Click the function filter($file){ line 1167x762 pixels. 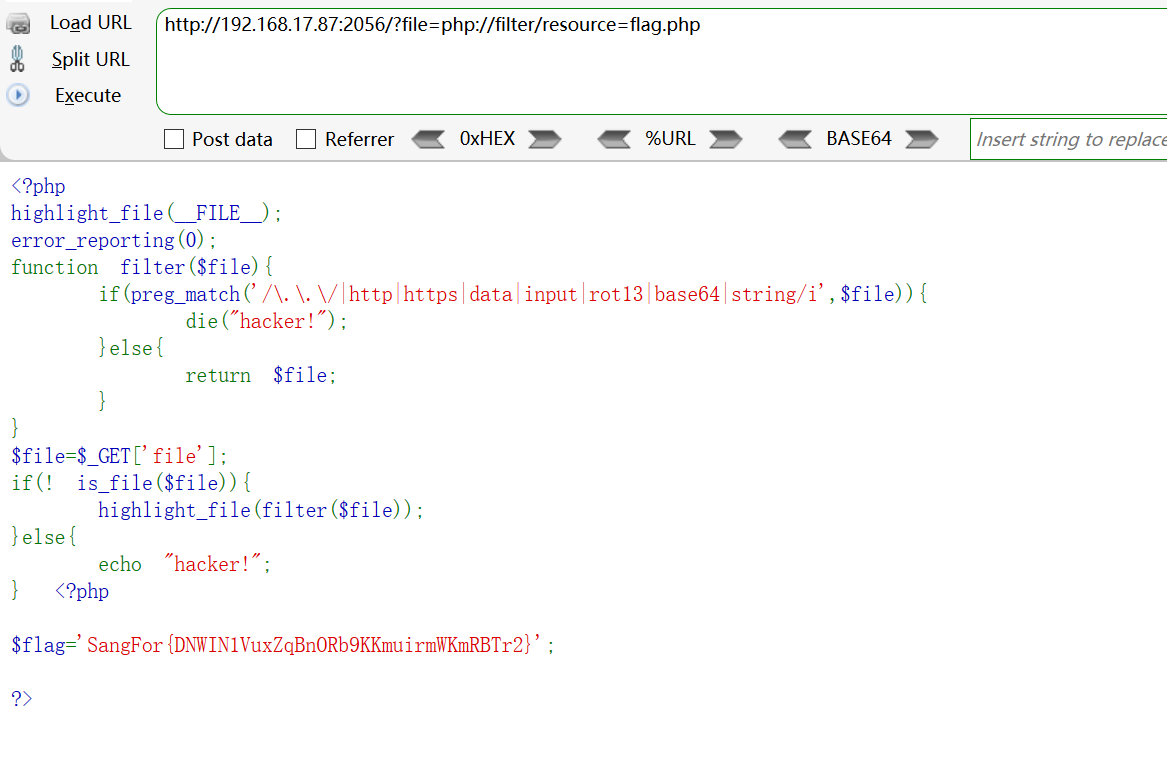[142, 267]
